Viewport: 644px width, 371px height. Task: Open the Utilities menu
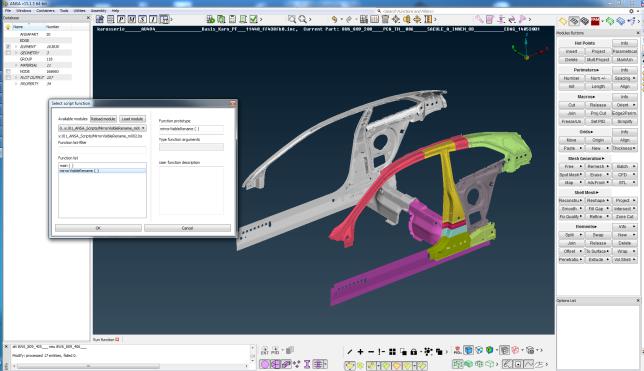click(80, 11)
